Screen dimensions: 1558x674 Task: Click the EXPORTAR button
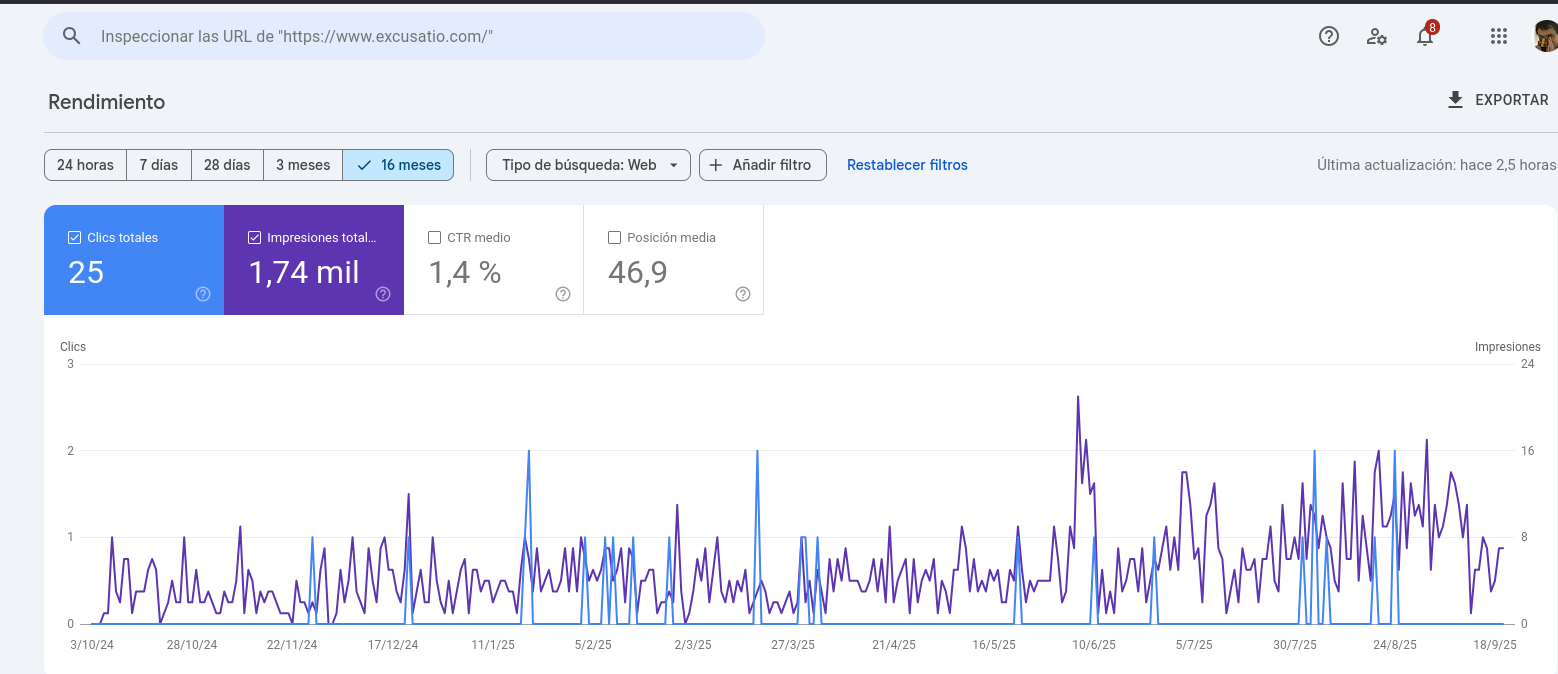coord(1497,100)
